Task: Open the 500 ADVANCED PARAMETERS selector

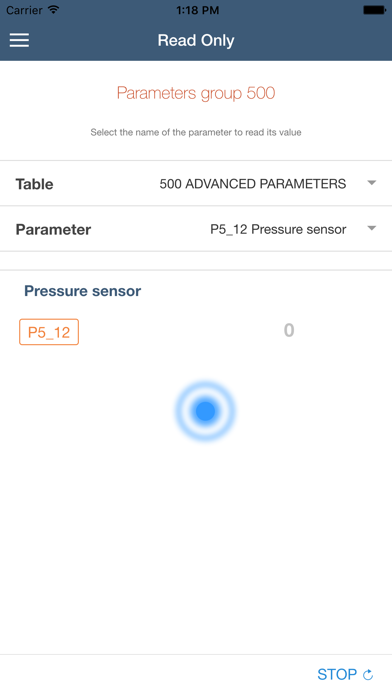Action: [x=253, y=184]
